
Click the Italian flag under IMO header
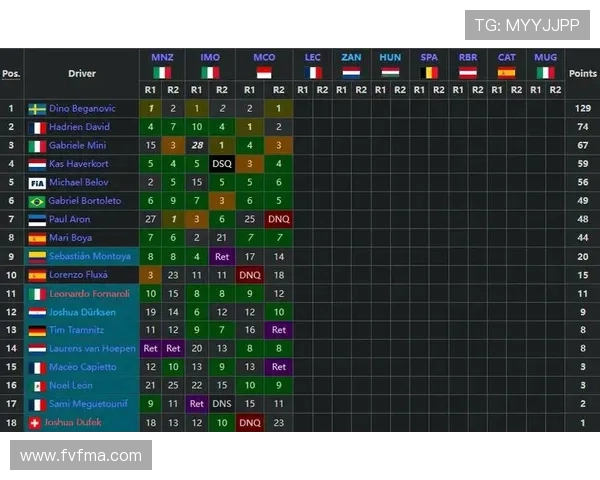point(210,72)
